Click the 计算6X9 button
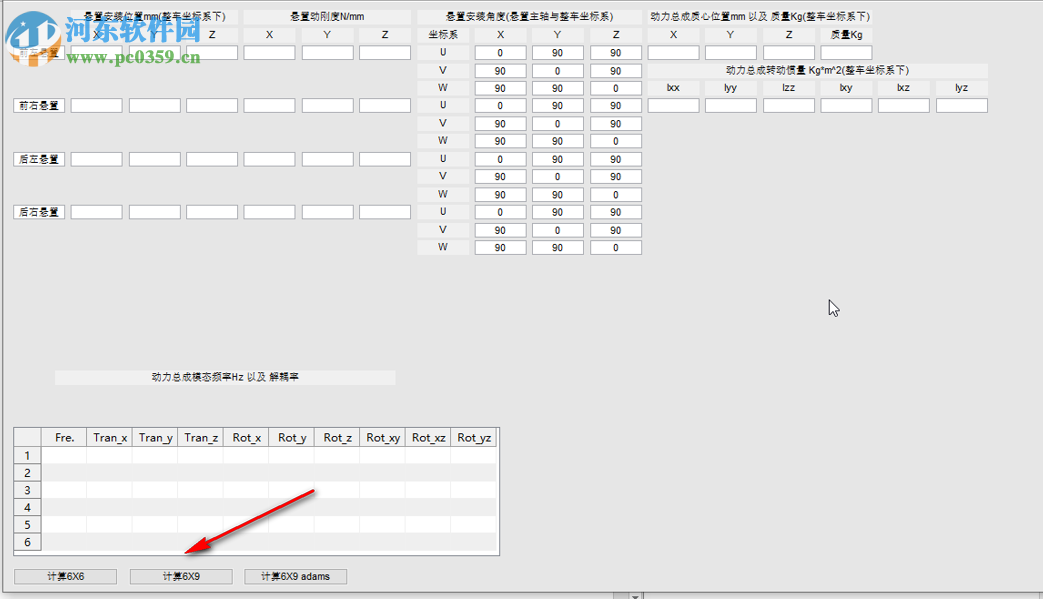The height and width of the screenshot is (616, 1043). click(181, 576)
